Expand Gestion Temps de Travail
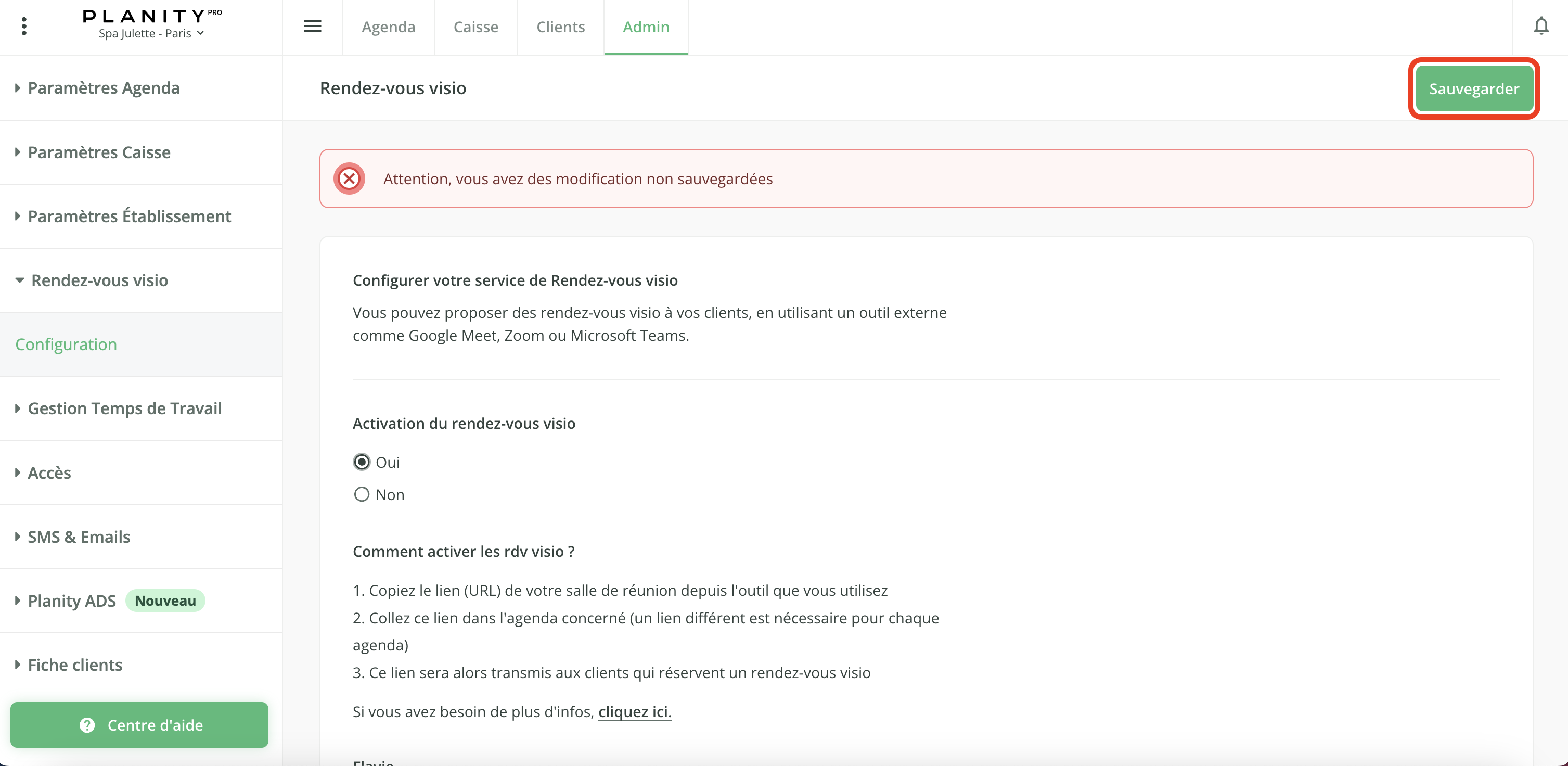This screenshot has height=766, width=1568. 124,408
